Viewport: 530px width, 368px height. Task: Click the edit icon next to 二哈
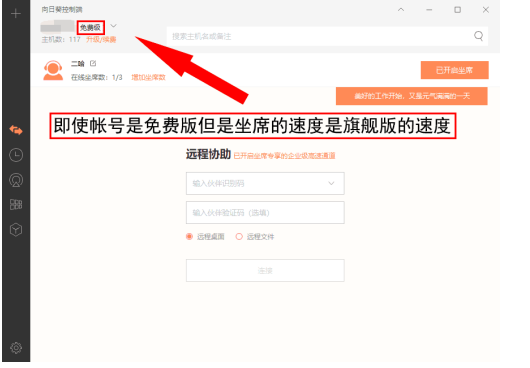93,63
